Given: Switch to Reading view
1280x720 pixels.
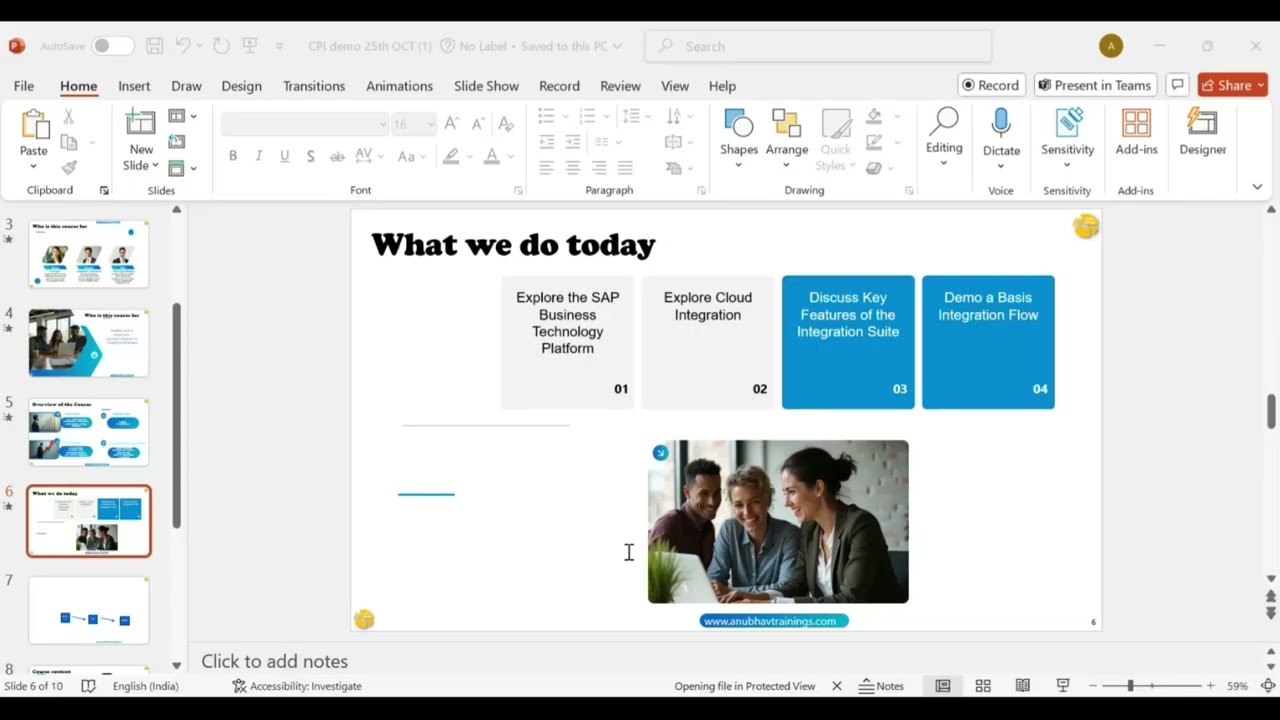Looking at the screenshot, I should click(1023, 686).
